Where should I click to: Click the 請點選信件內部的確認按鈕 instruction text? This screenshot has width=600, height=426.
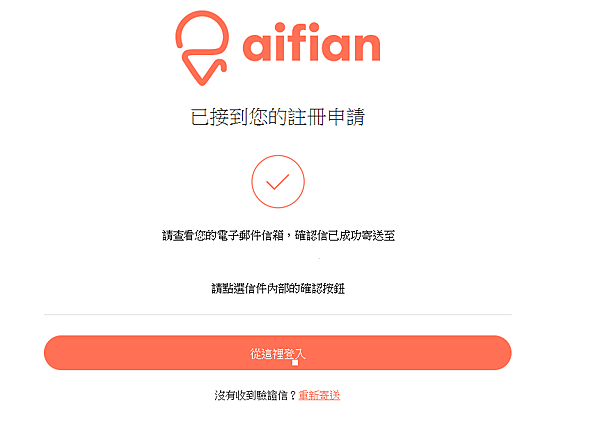tap(277, 289)
